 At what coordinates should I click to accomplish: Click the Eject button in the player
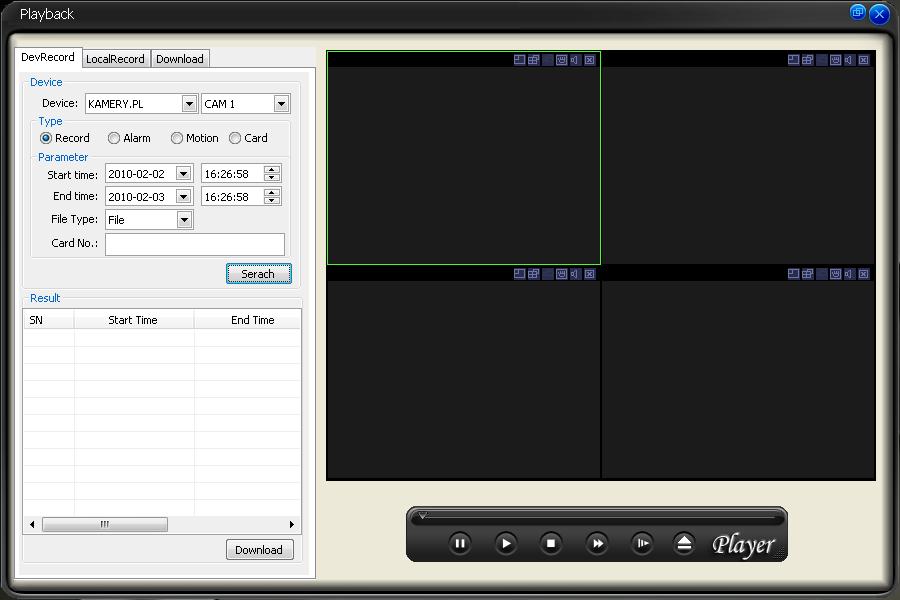click(684, 543)
